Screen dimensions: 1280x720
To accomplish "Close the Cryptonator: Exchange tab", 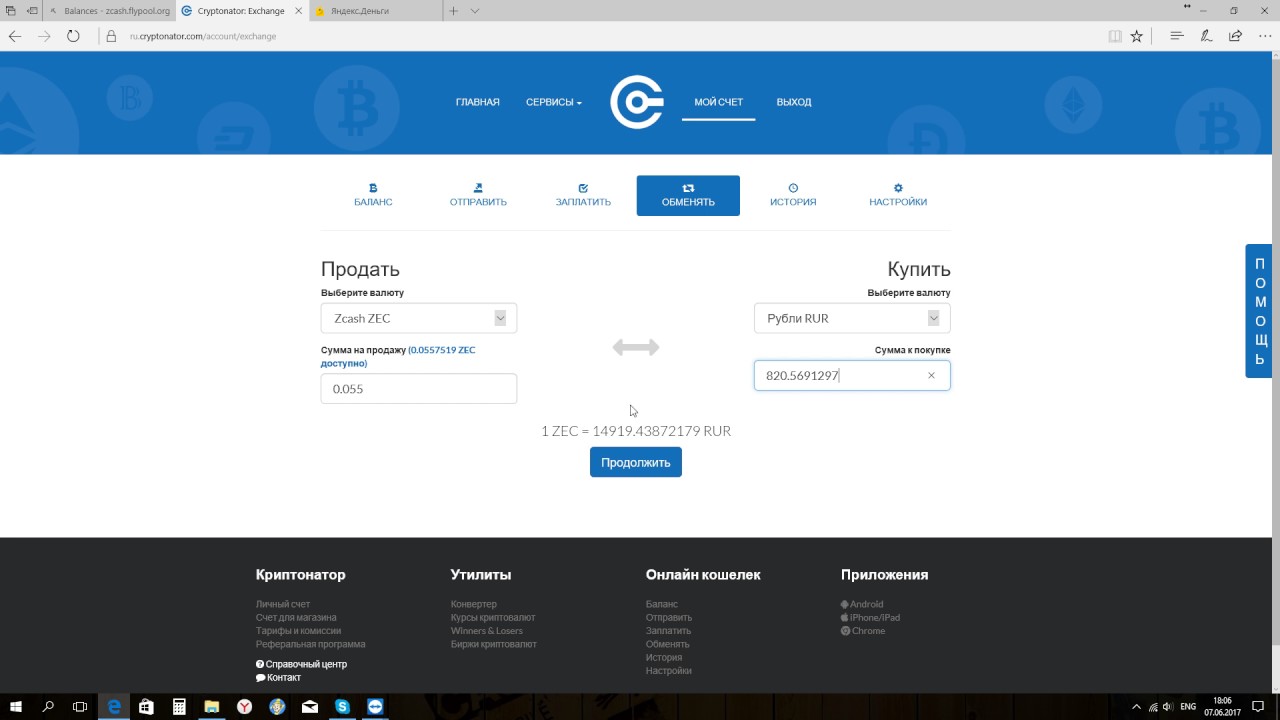I will (298, 11).
